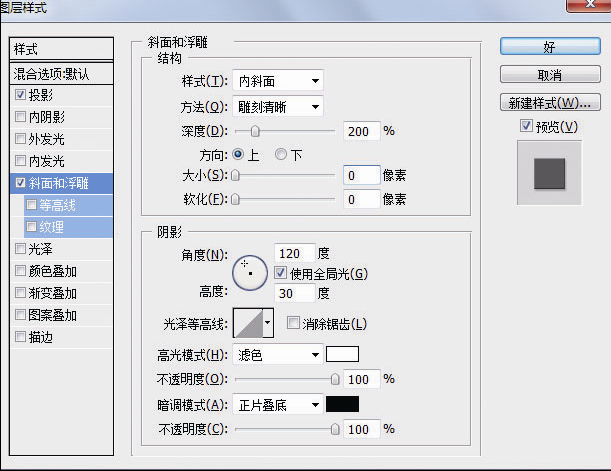Select the 下 (Down) direction radio button

[x=281, y=155]
